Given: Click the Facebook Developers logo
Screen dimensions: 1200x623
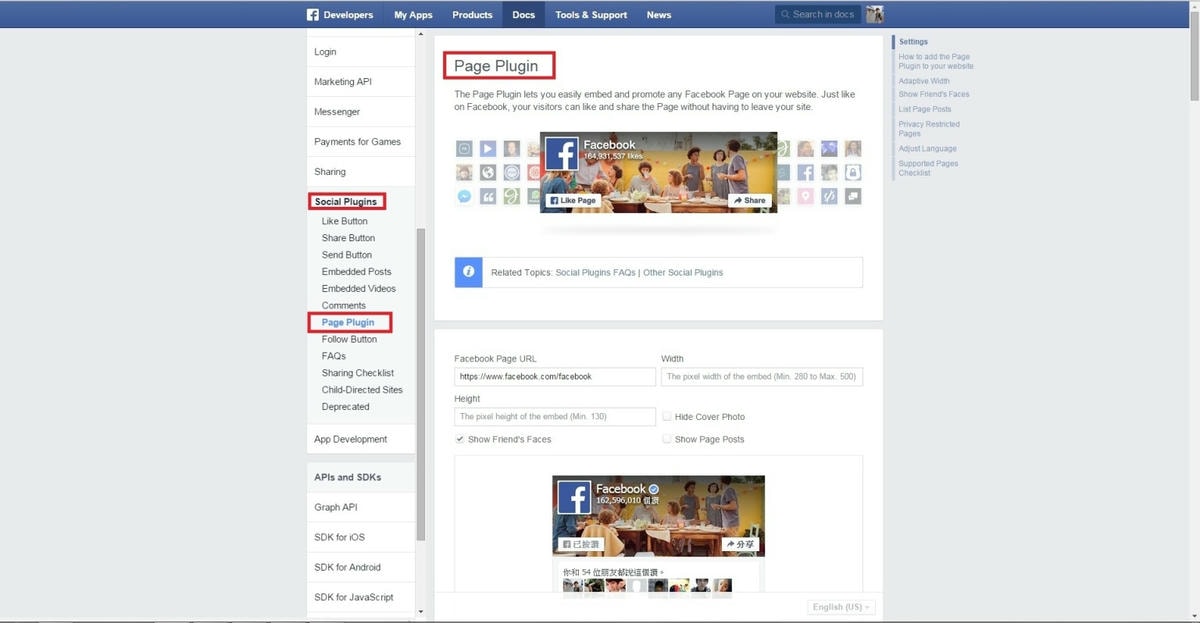Looking at the screenshot, I should point(340,15).
